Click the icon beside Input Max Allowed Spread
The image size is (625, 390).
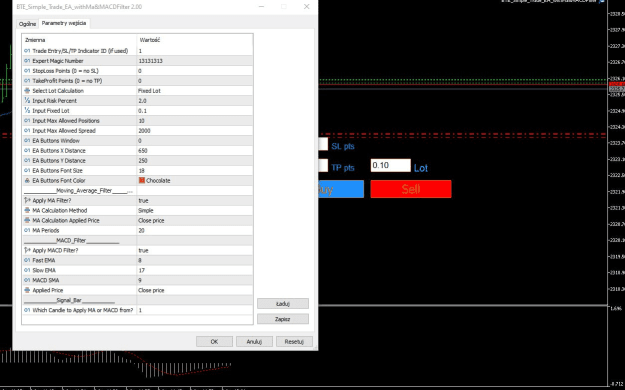[x=27, y=130]
